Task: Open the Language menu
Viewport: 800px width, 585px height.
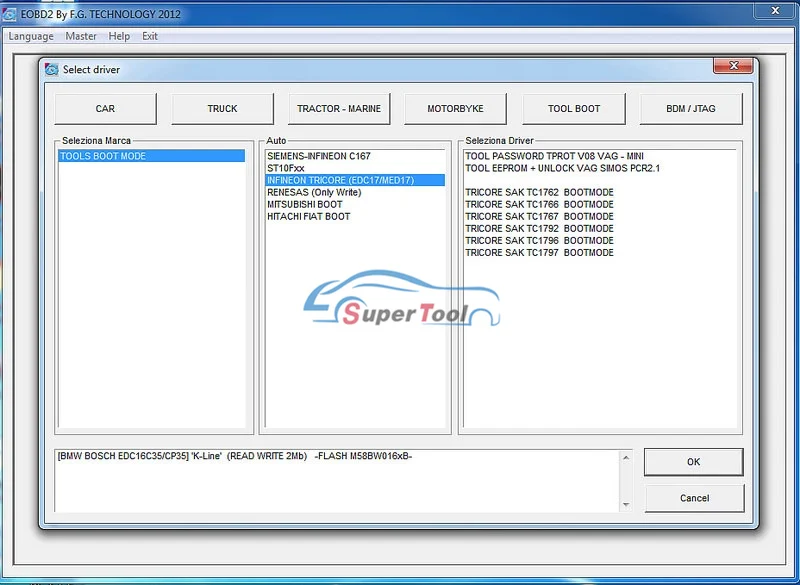Action: coord(31,36)
